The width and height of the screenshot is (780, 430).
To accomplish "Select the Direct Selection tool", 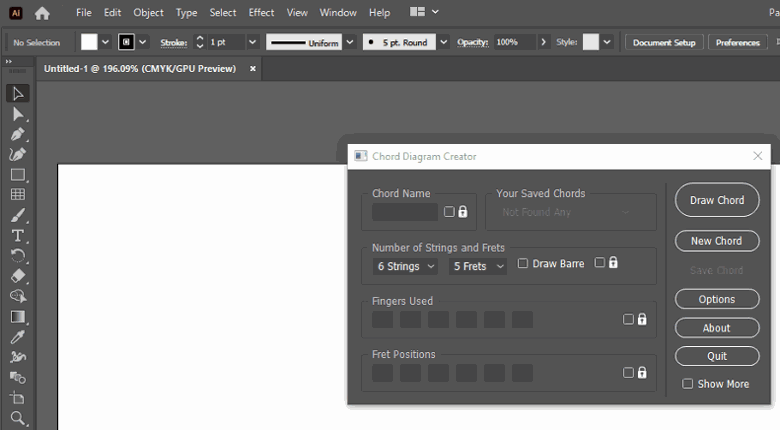I will 18,114.
